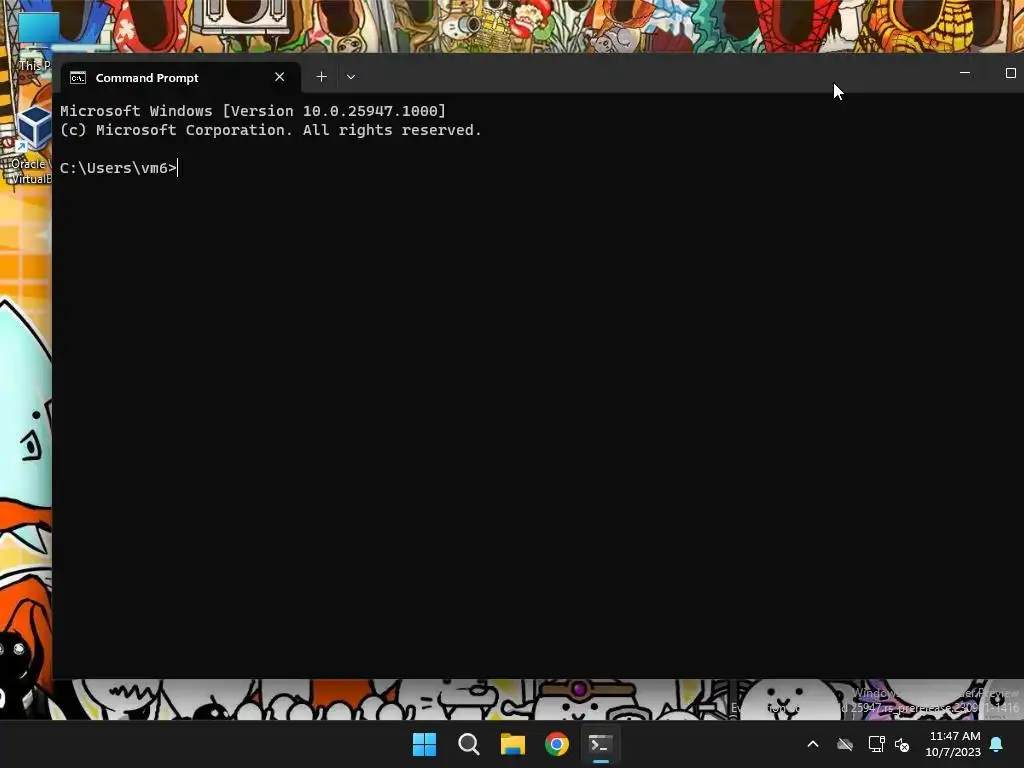The width and height of the screenshot is (1024, 768).
Task: Open taskbar Search
Action: [468, 744]
